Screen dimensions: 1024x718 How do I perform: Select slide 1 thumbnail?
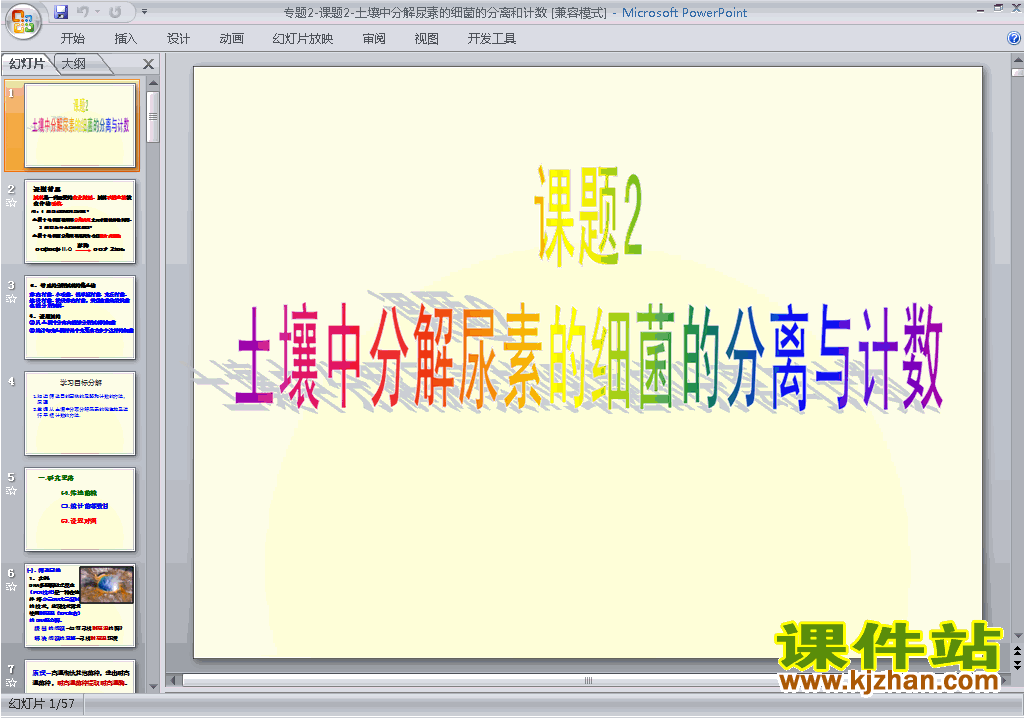coord(80,125)
